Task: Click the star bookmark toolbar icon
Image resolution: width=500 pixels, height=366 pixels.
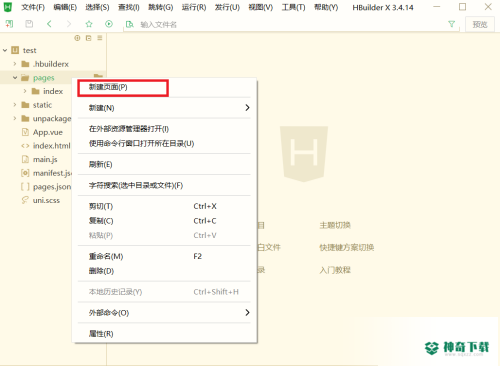Action: coord(89,24)
